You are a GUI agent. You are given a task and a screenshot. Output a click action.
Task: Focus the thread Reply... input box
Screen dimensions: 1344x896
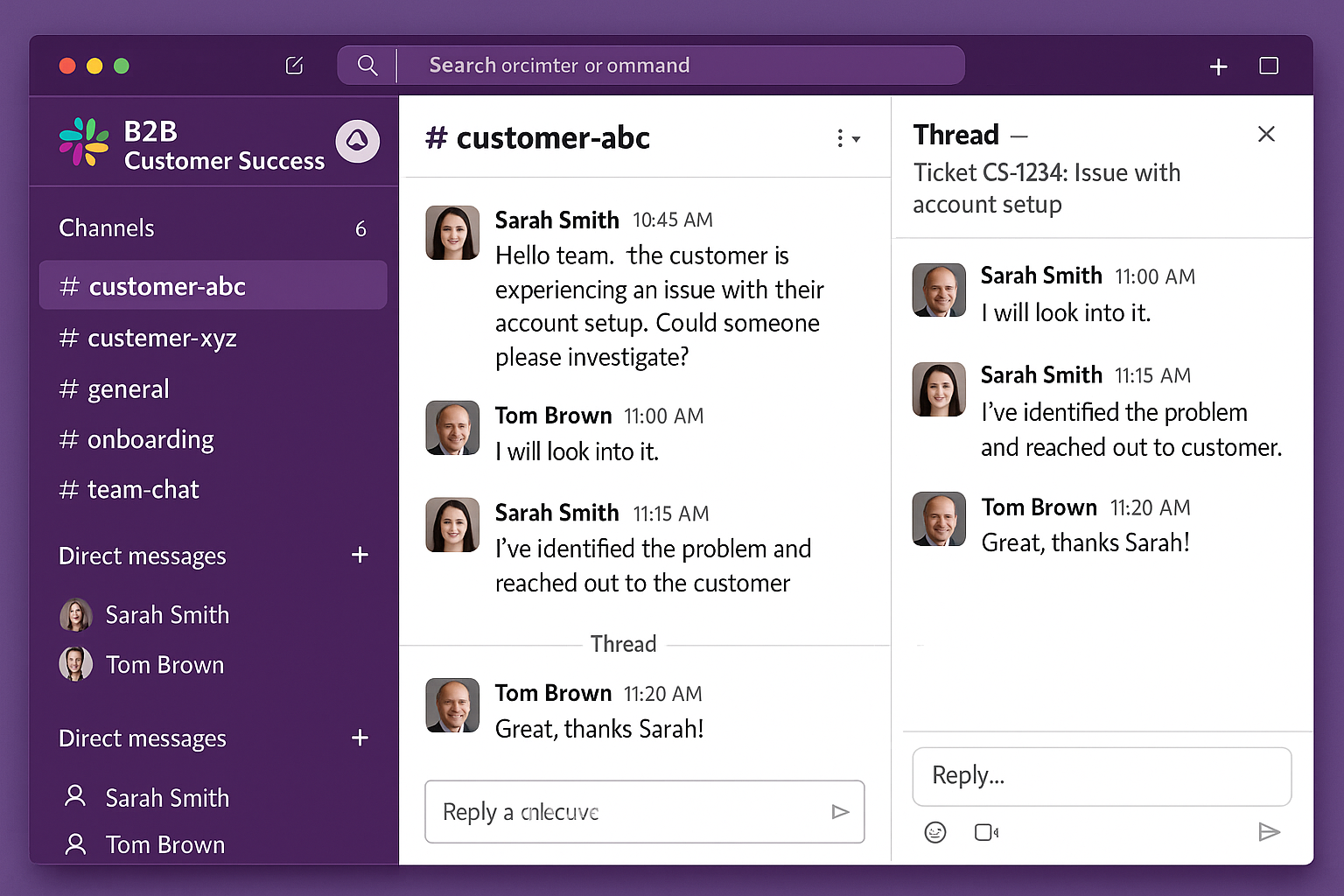[x=1102, y=776]
